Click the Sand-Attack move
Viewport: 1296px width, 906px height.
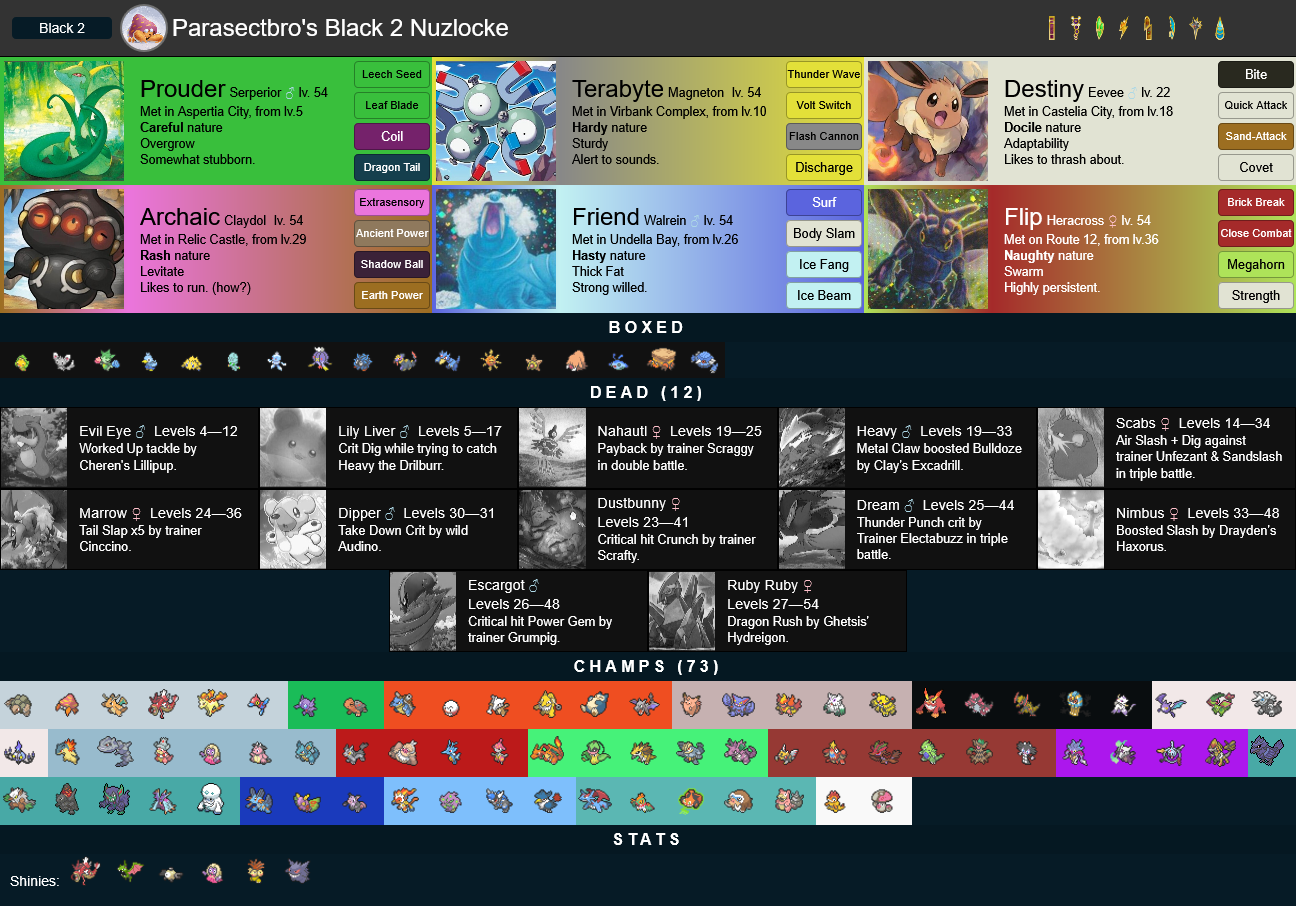click(1256, 136)
